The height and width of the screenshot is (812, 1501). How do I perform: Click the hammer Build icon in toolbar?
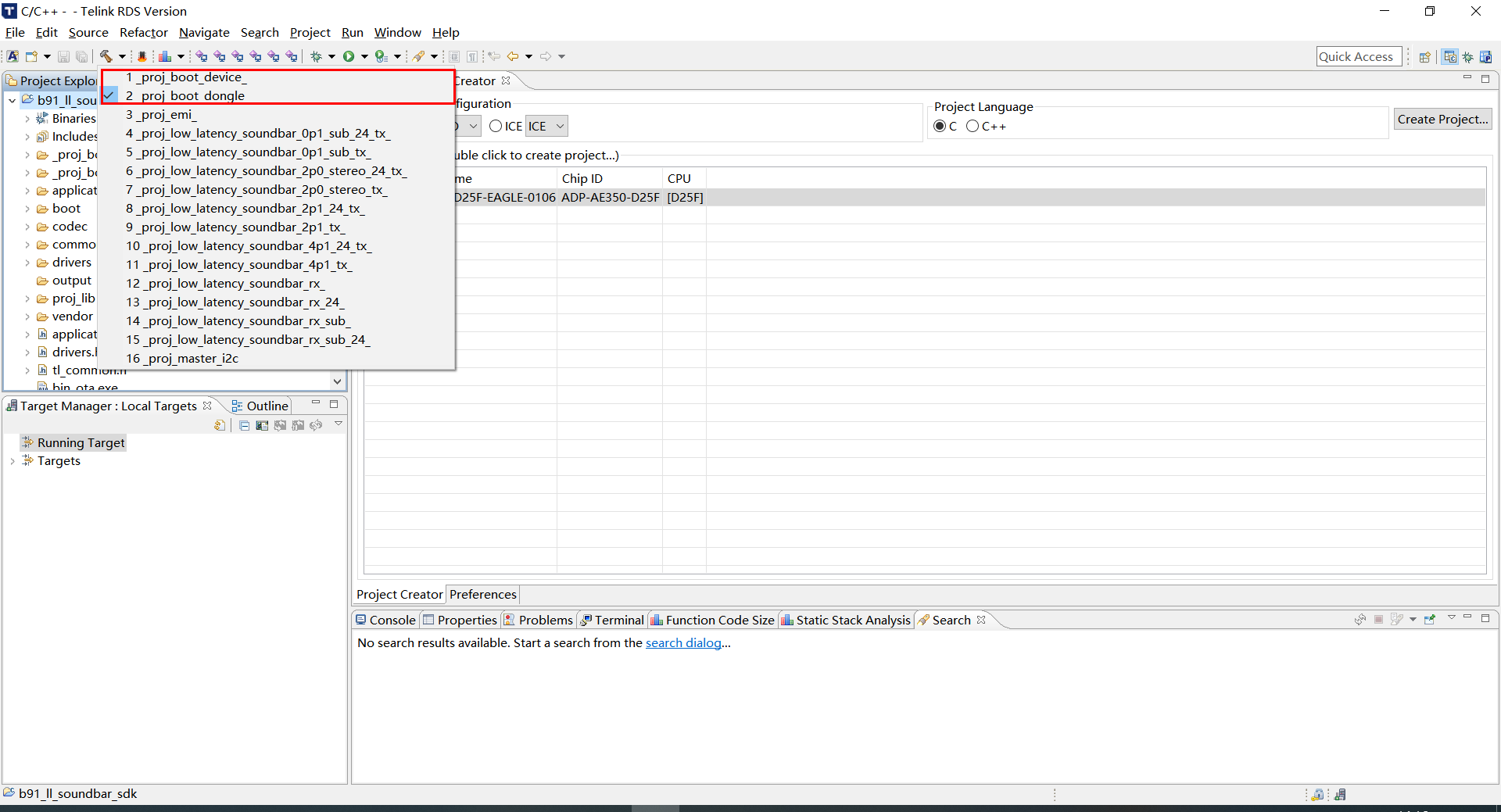pyautogui.click(x=106, y=56)
